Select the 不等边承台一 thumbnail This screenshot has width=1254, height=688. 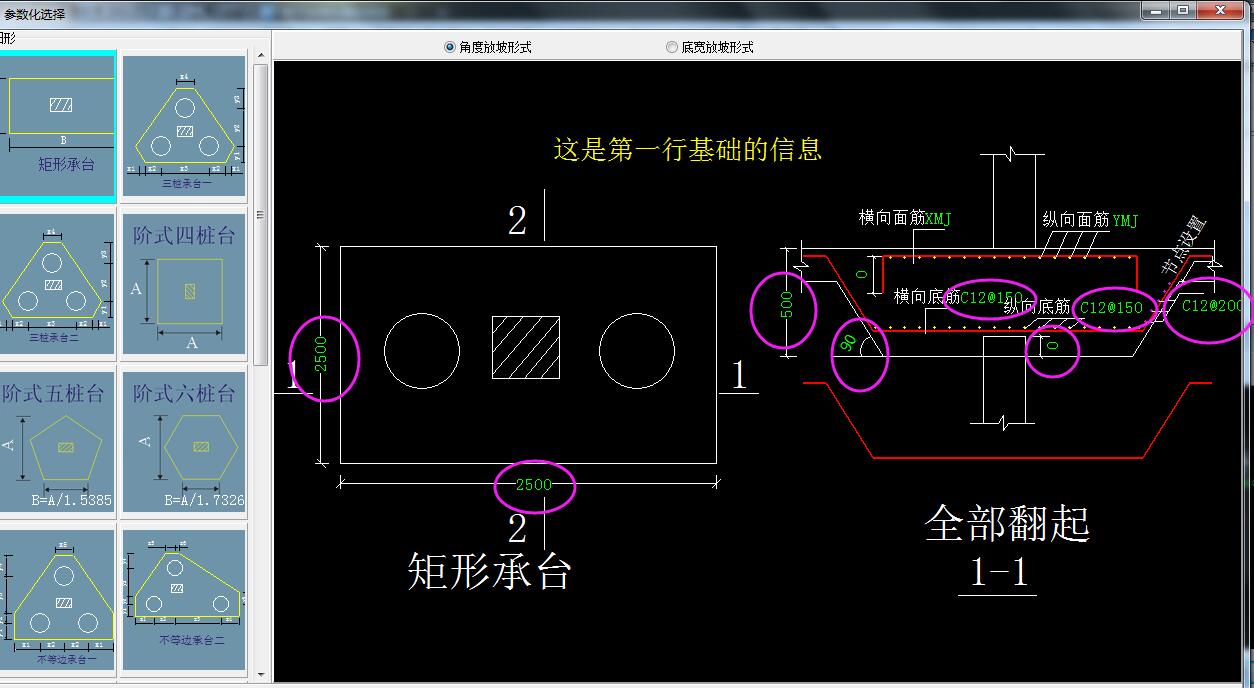tap(57, 600)
